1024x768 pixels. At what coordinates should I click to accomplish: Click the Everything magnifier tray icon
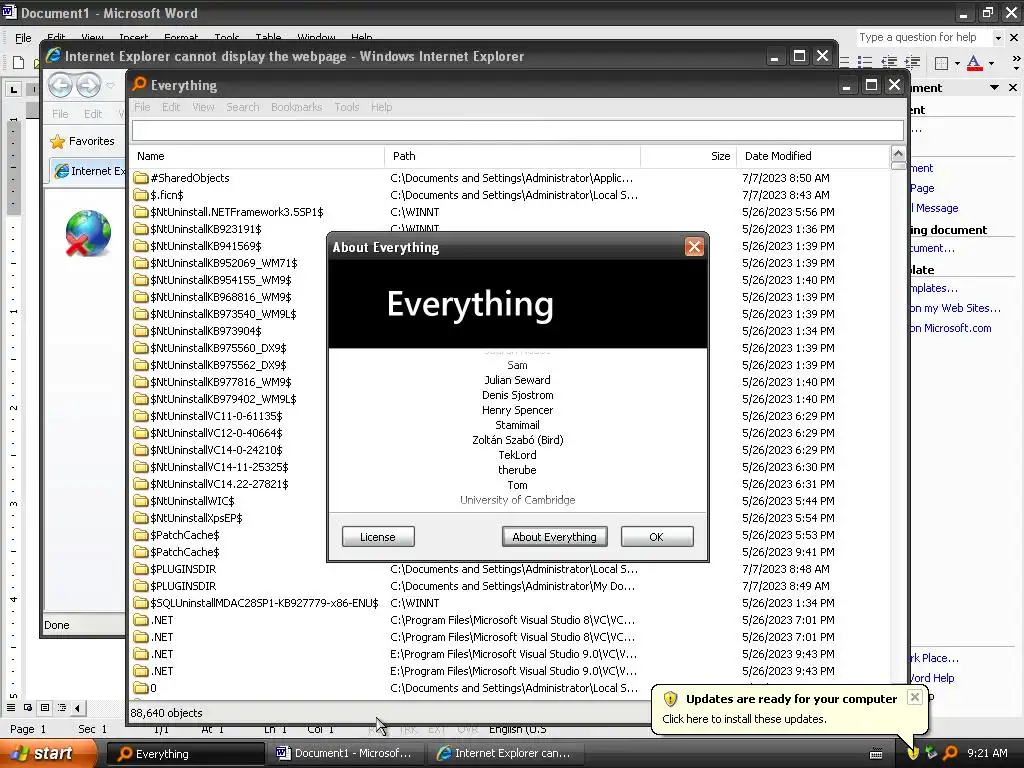[x=950, y=753]
